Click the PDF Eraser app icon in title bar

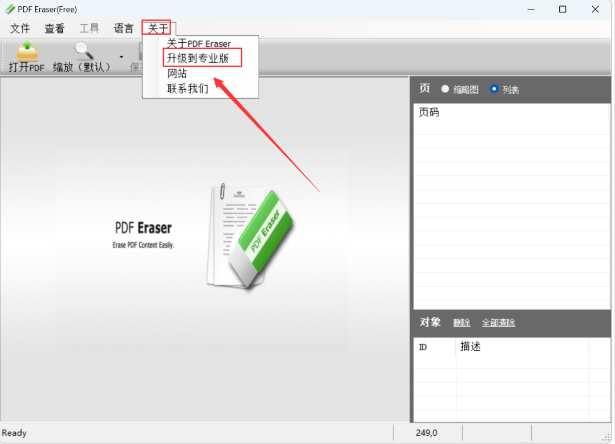click(x=10, y=9)
